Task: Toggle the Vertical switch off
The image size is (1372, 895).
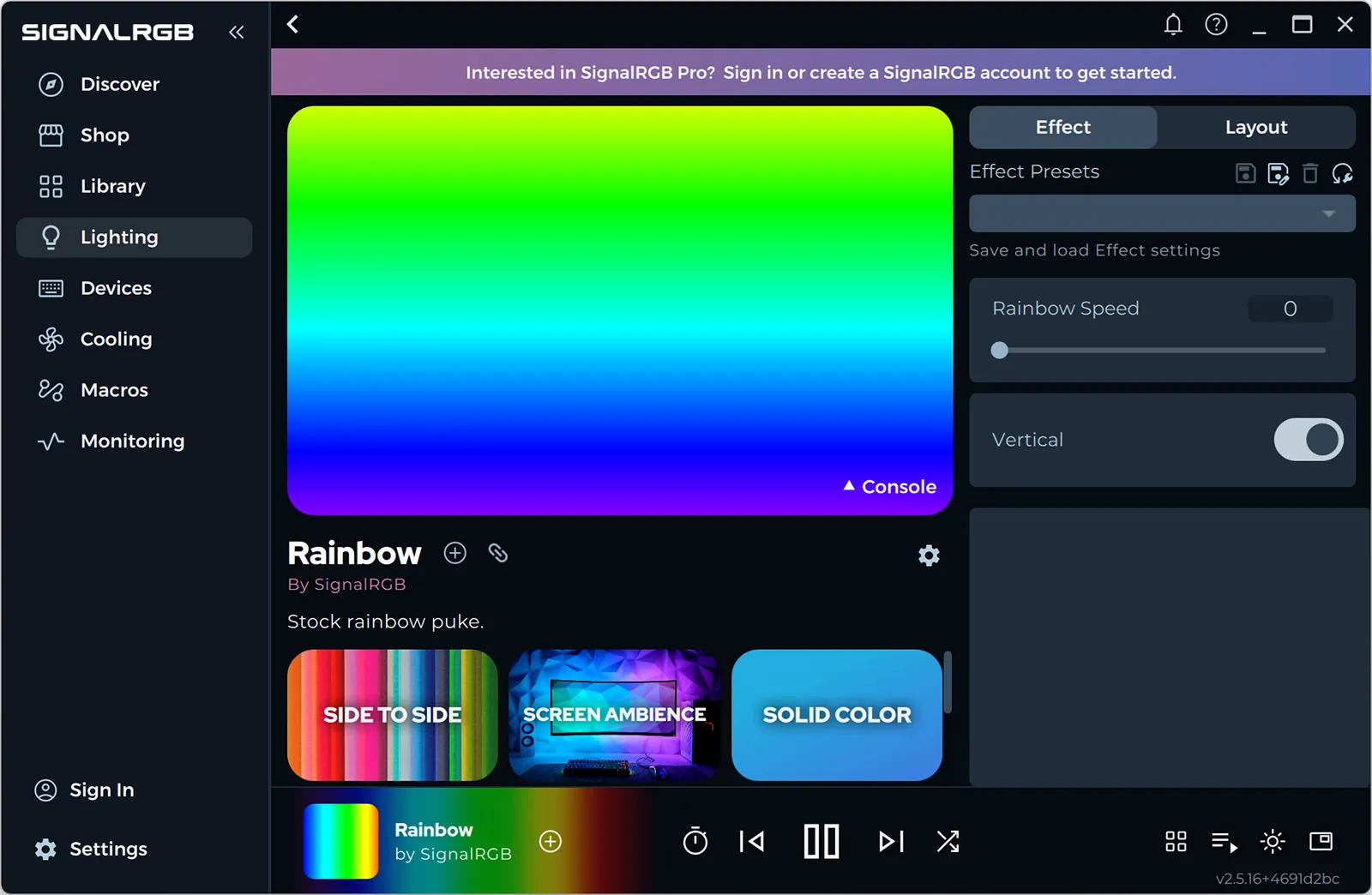Action: [1308, 440]
